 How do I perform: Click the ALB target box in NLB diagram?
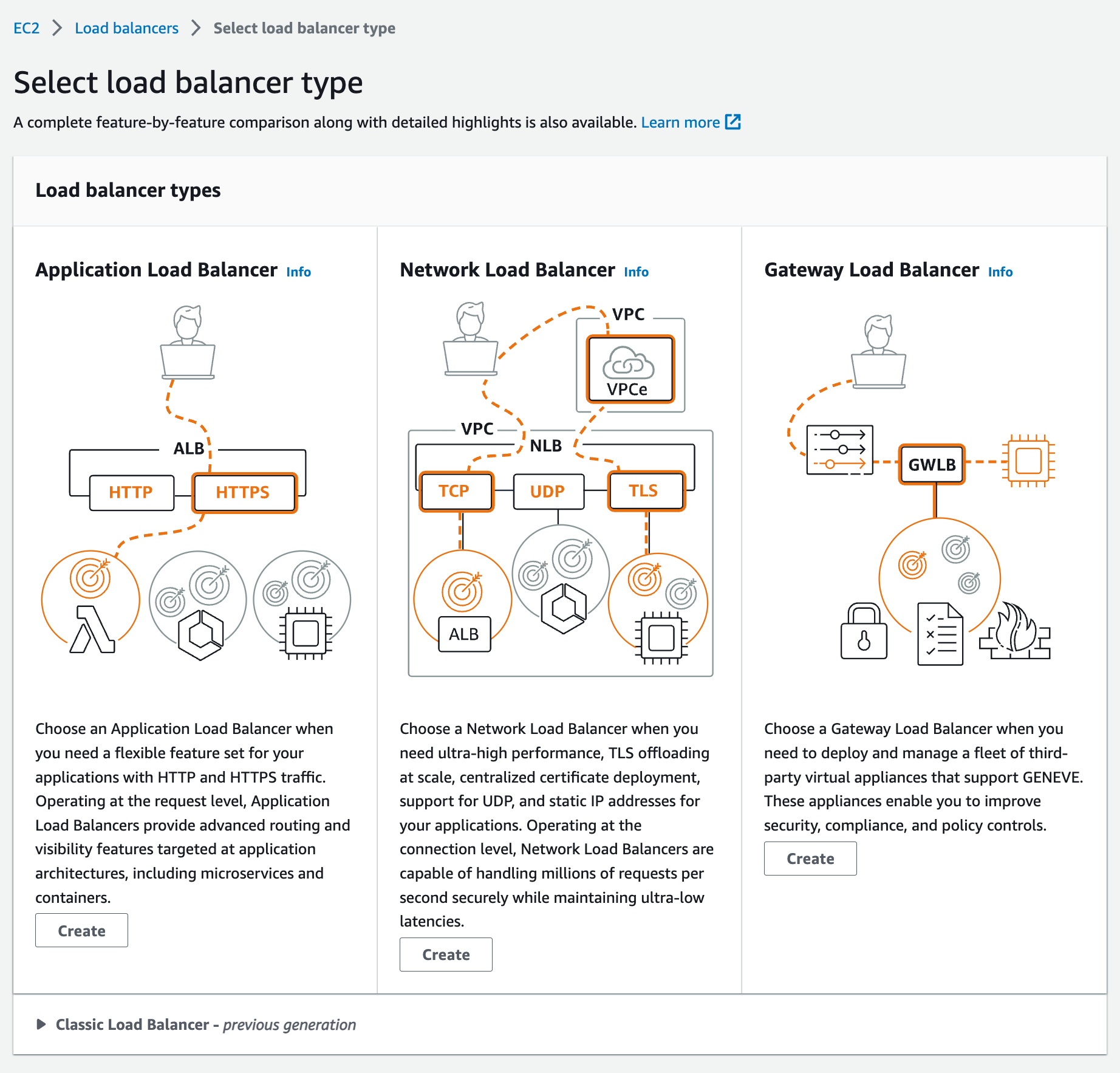click(x=464, y=634)
